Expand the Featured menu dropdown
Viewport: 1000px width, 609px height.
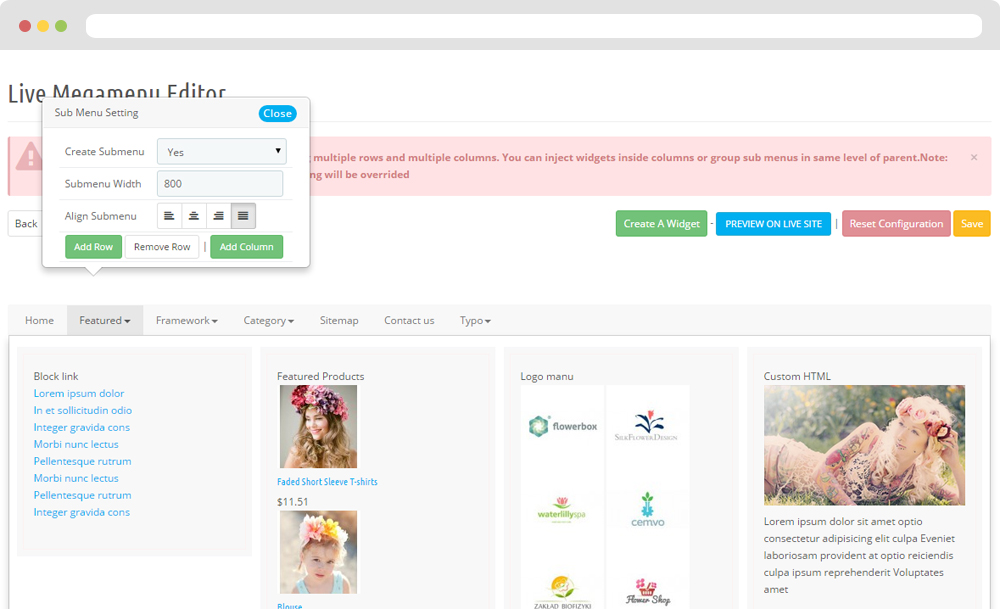pyautogui.click(x=105, y=321)
